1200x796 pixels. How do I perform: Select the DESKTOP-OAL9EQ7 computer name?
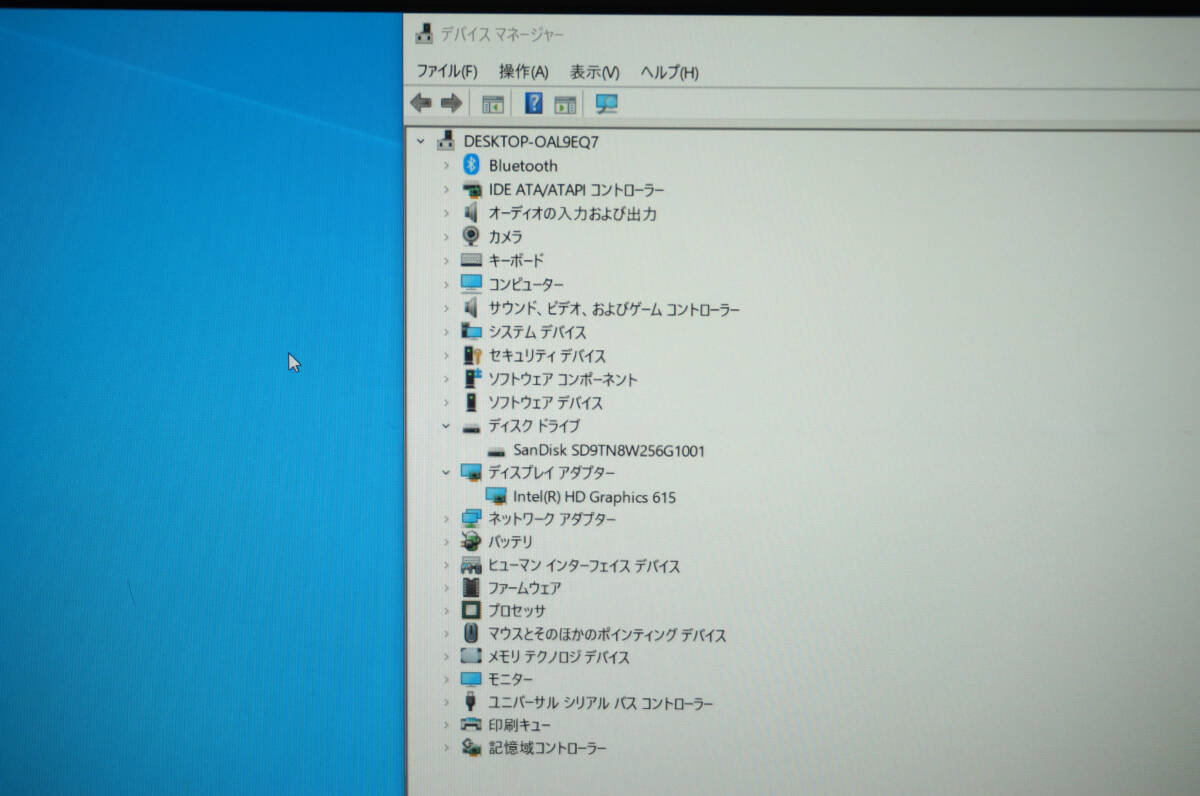click(x=531, y=142)
